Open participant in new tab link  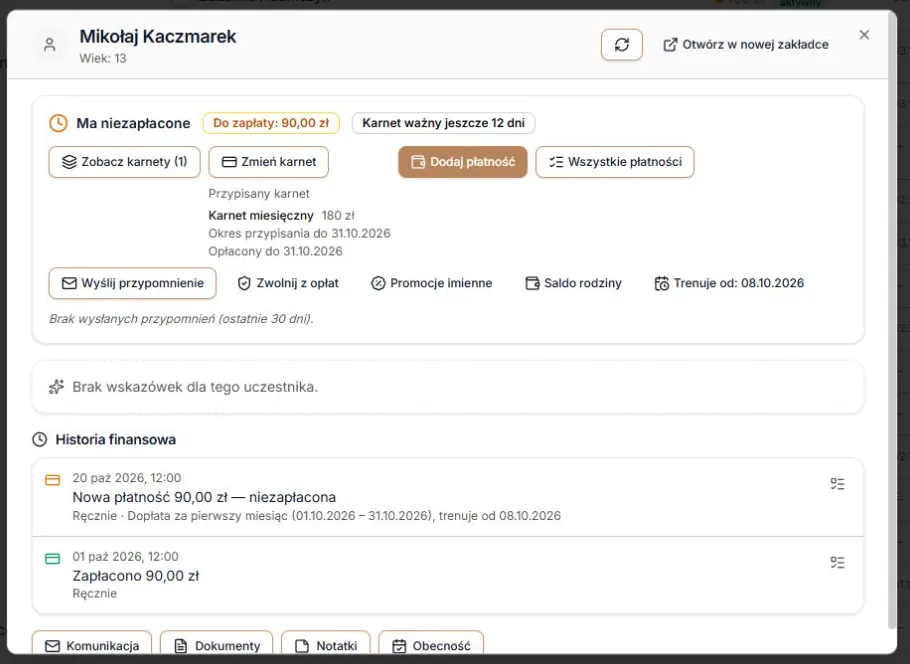pyautogui.click(x=746, y=45)
